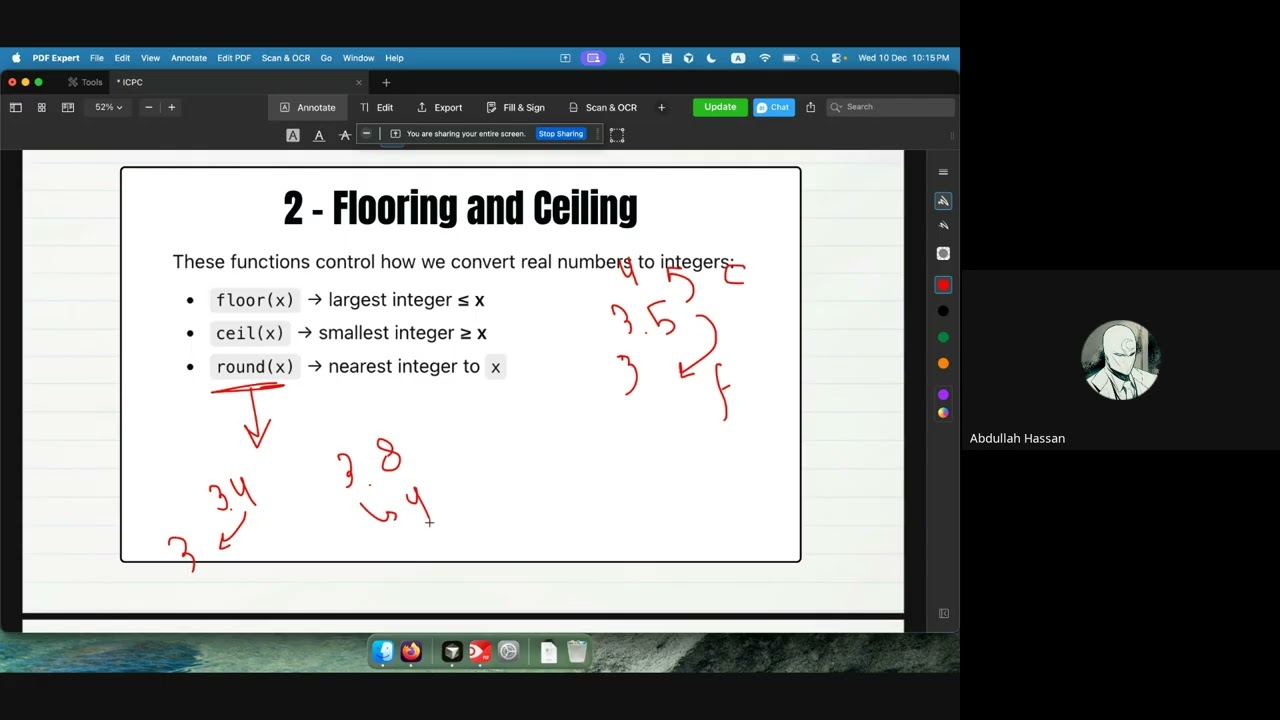Select the underline text tool
The width and height of the screenshot is (1280, 720).
click(x=319, y=135)
